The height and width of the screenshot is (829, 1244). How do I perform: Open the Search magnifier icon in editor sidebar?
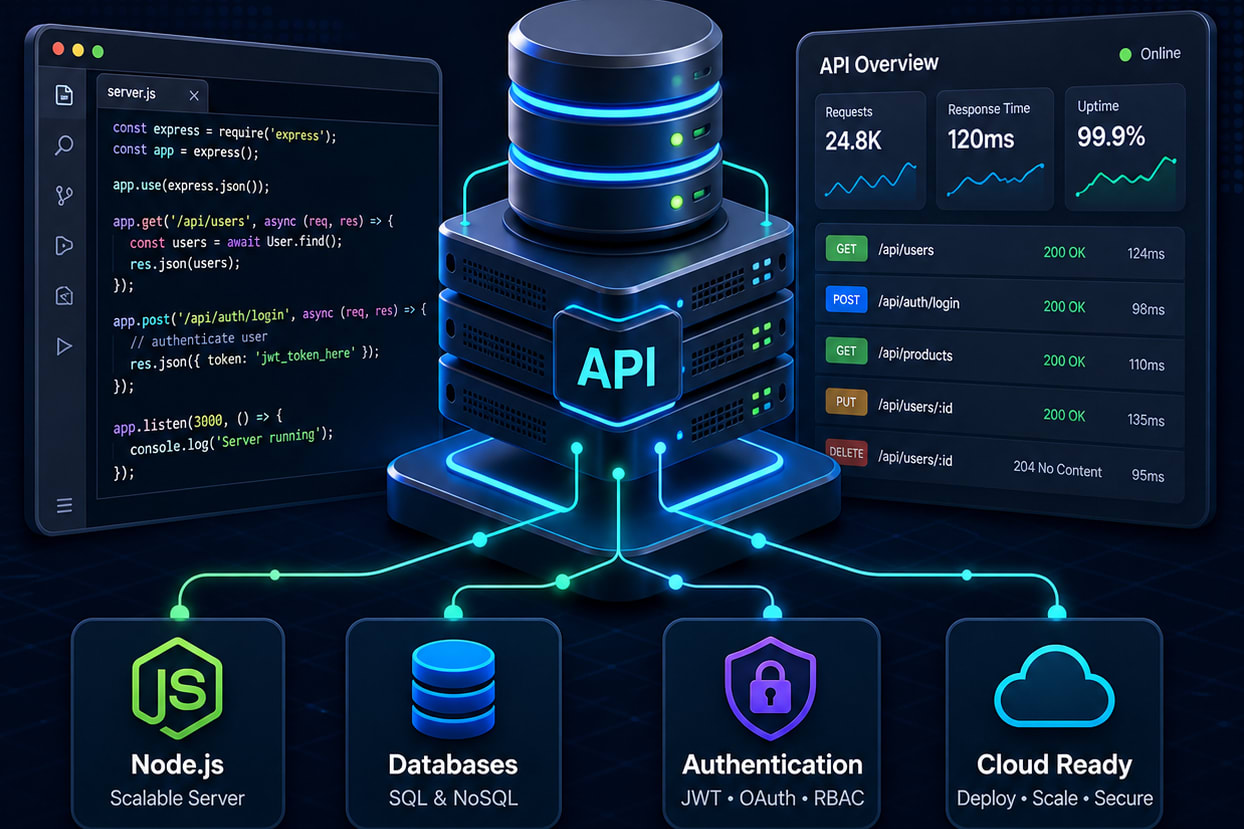coord(64,145)
